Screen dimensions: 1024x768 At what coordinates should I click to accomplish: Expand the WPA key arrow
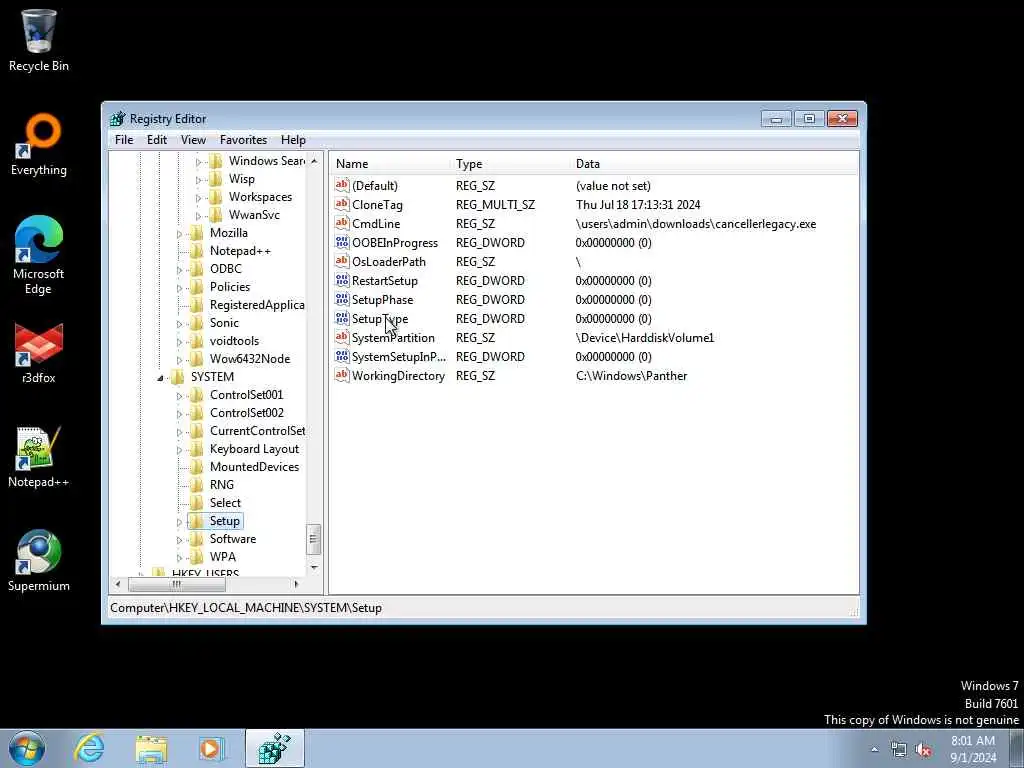(x=180, y=558)
